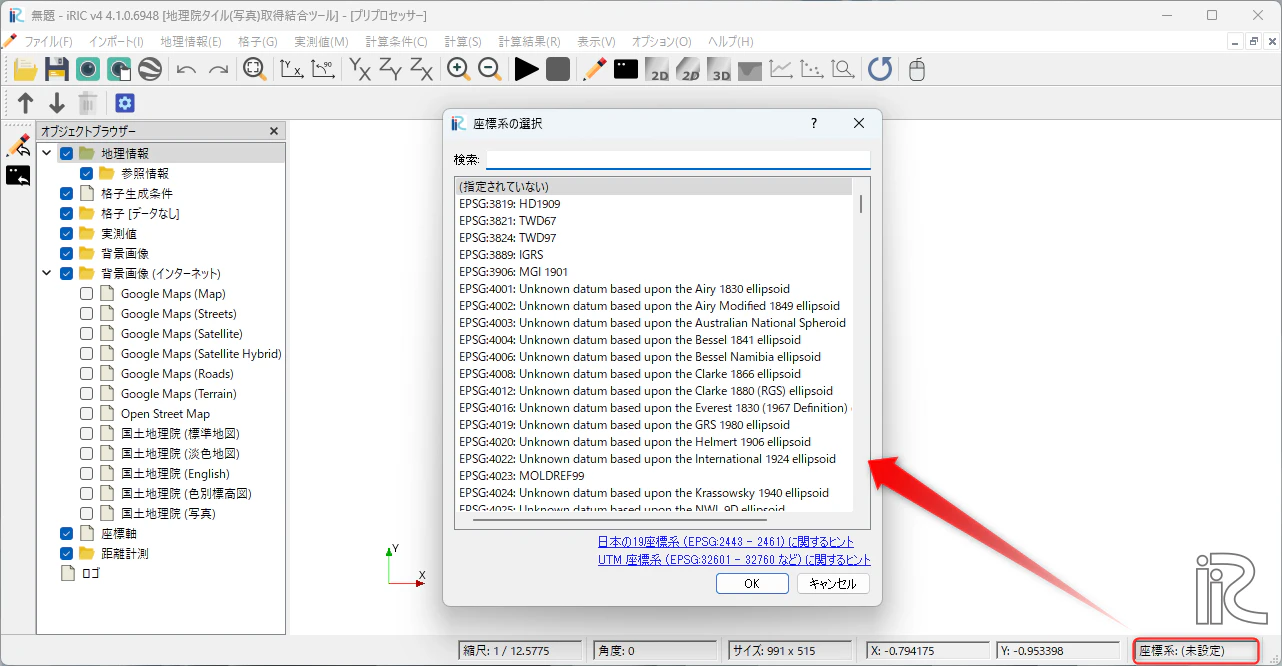
Task: Click the fit-to-window magnifier icon
Action: pos(255,69)
